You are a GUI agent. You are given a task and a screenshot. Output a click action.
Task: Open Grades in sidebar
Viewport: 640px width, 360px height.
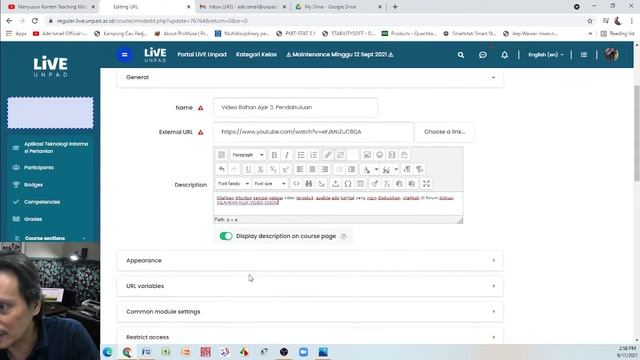click(x=33, y=219)
